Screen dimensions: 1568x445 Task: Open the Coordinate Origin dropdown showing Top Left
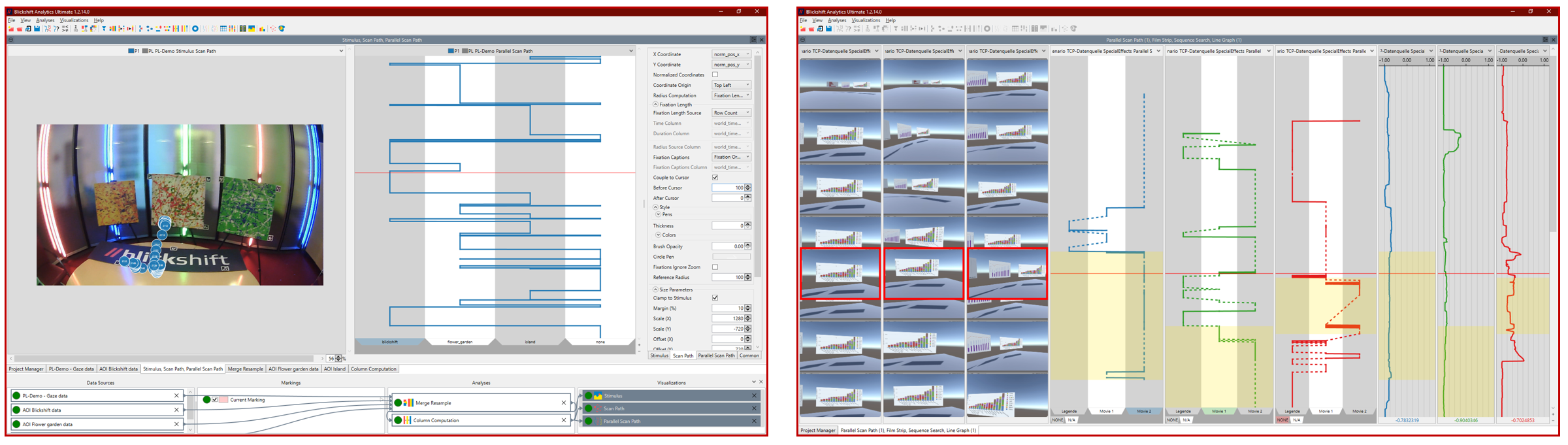(x=731, y=85)
